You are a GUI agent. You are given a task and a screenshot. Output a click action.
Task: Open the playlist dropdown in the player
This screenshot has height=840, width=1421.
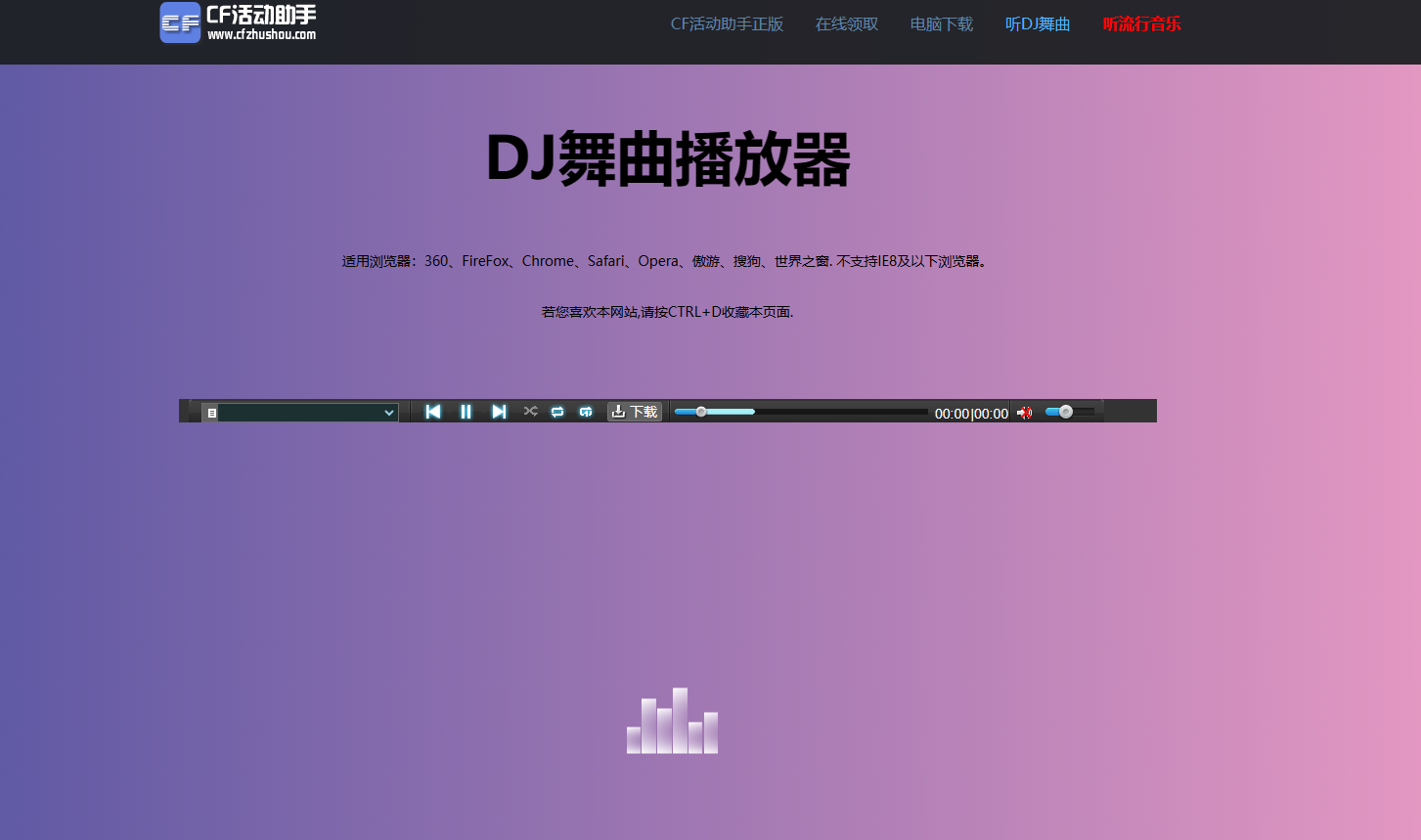point(308,413)
